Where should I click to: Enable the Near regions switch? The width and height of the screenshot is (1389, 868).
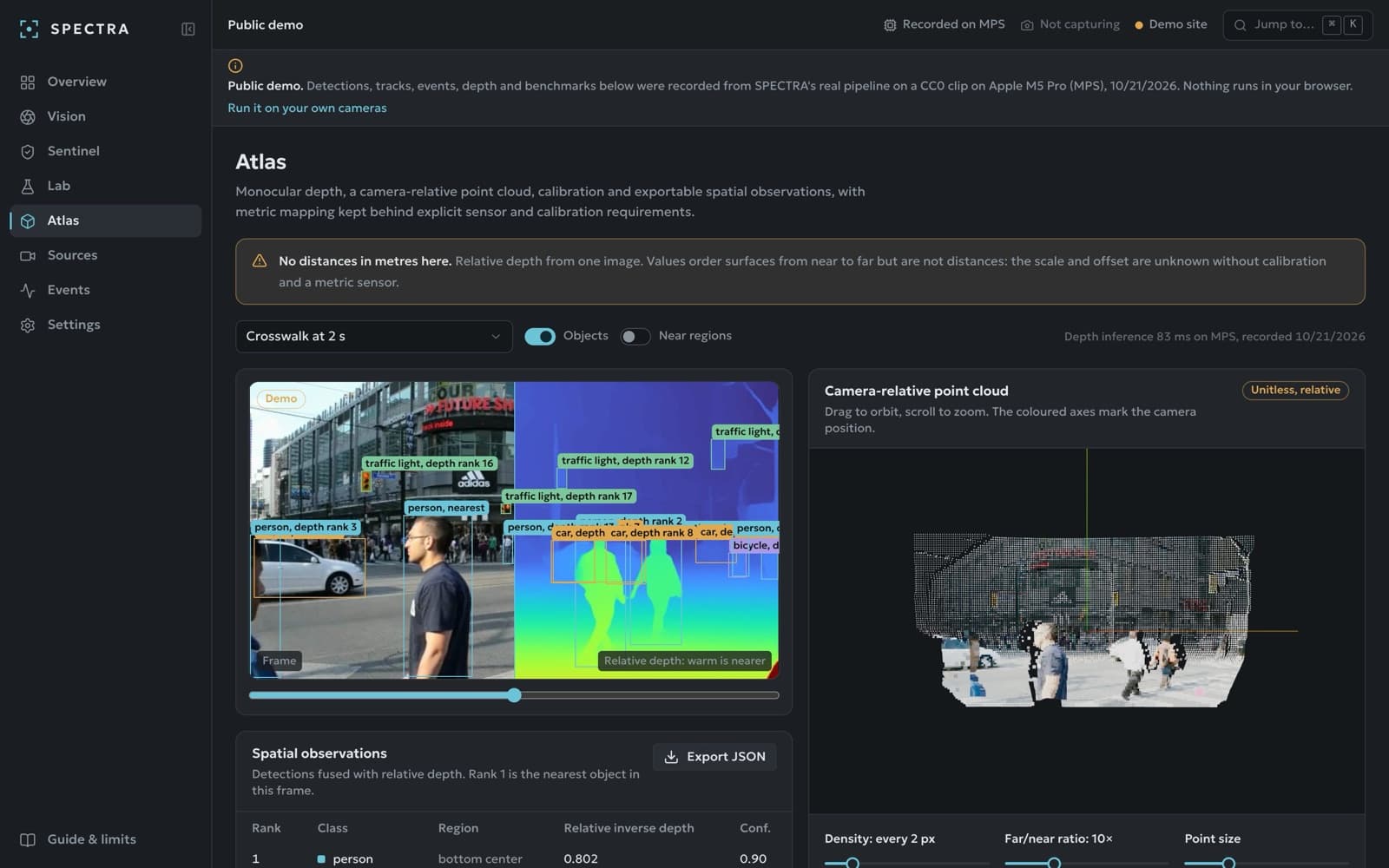tap(635, 337)
